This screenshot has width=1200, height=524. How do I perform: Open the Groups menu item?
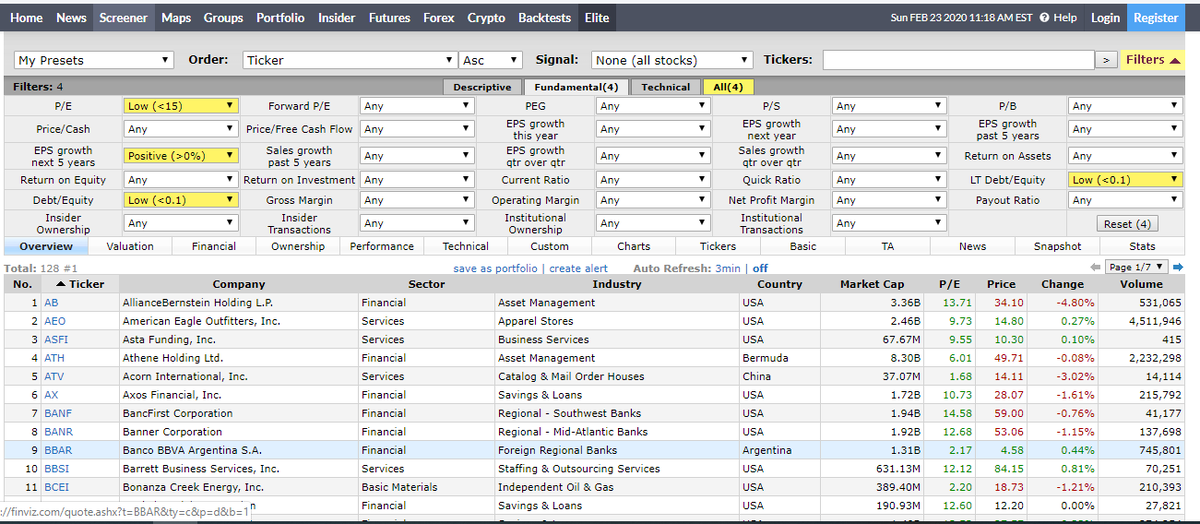(223, 18)
